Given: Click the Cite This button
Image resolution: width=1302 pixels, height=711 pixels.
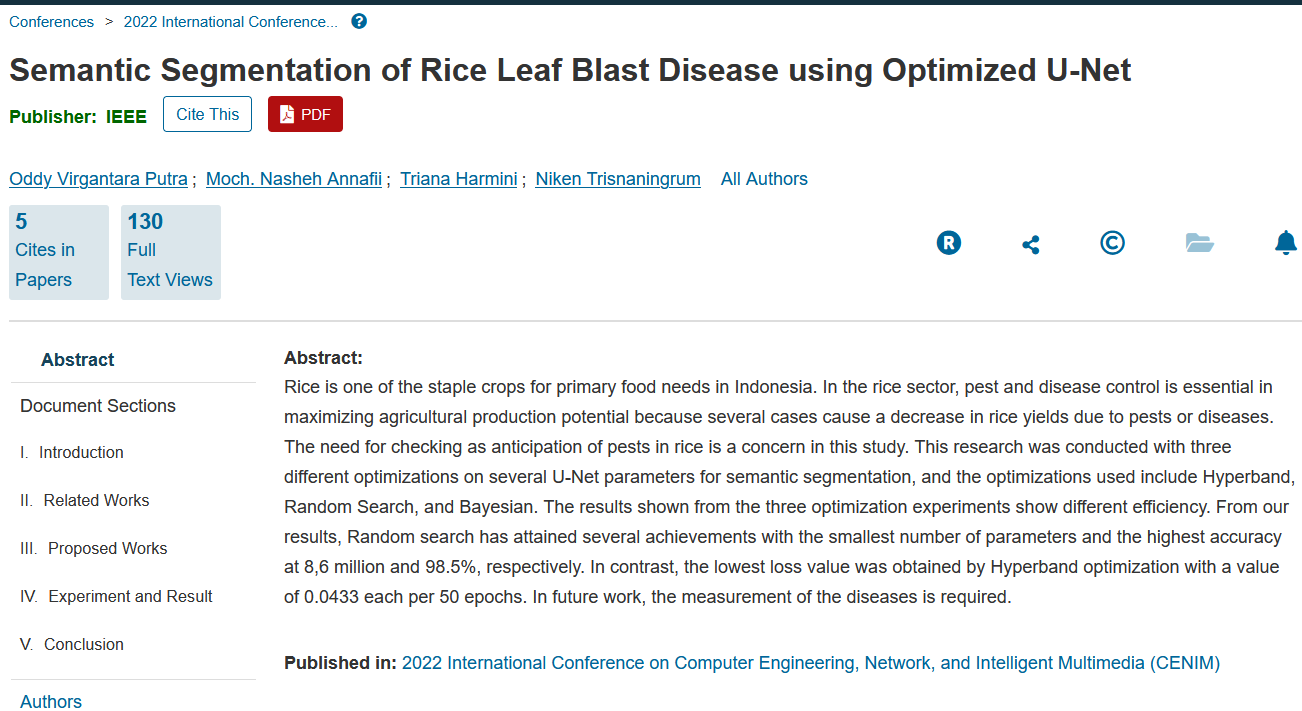Looking at the screenshot, I should click(x=207, y=114).
